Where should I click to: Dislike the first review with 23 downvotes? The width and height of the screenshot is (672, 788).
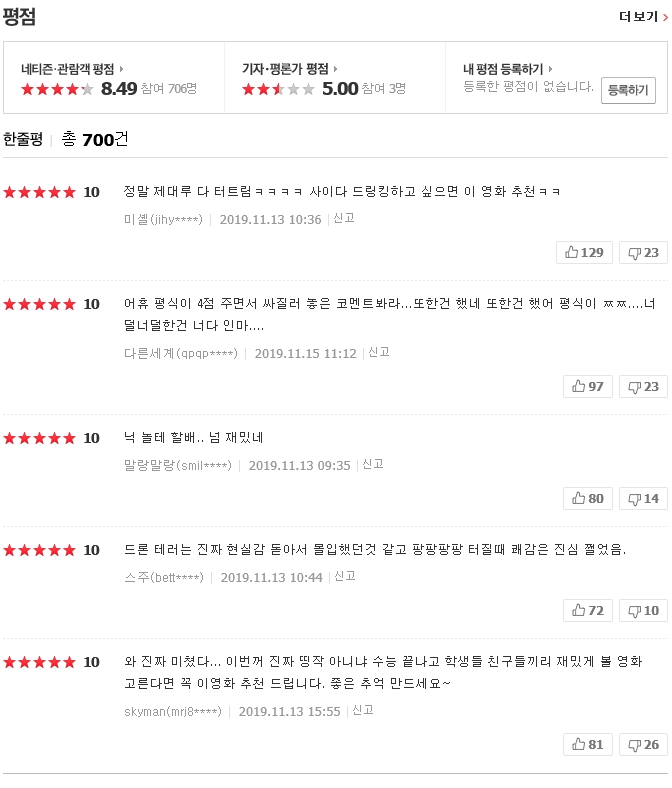click(643, 252)
